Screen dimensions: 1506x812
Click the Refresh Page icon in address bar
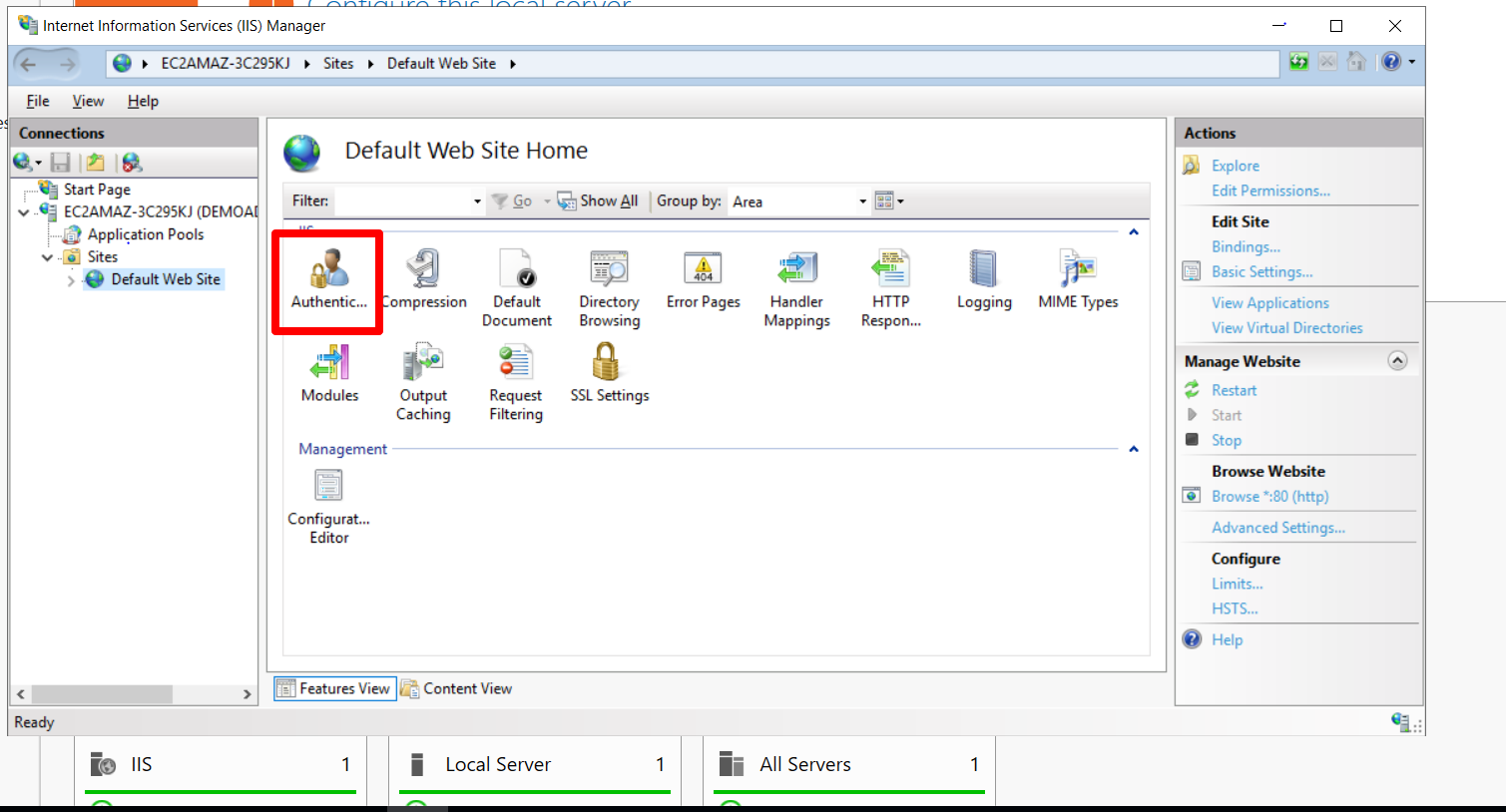pyautogui.click(x=1298, y=62)
